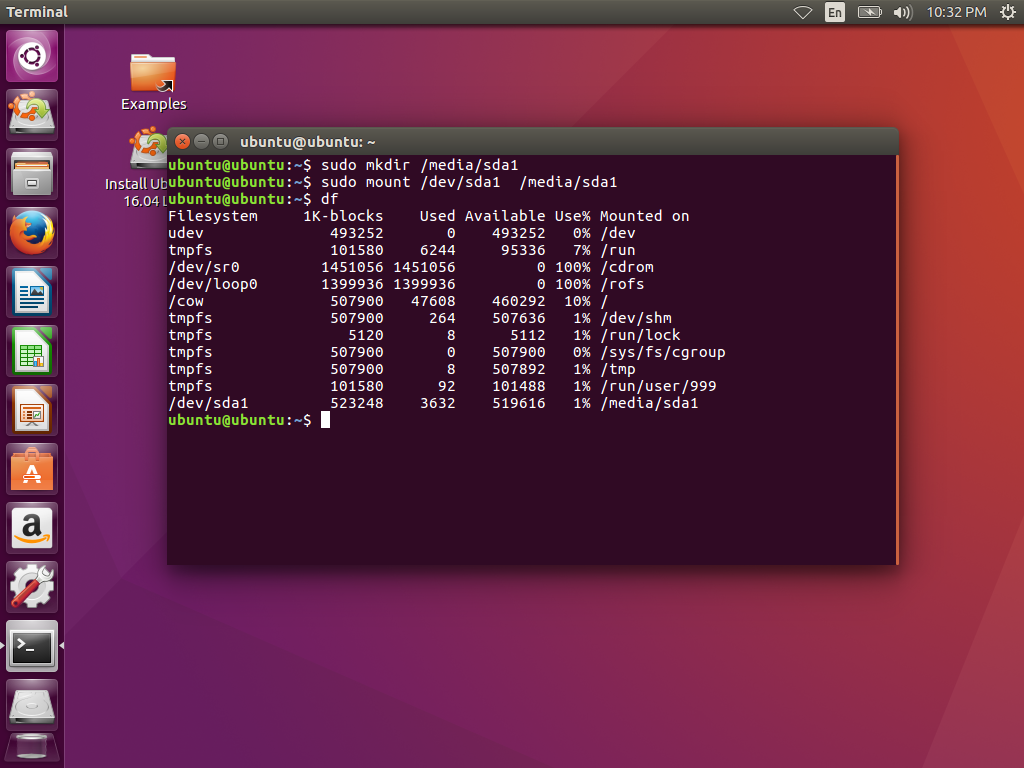
Task: Open the Disks utility icon
Action: pos(31,704)
